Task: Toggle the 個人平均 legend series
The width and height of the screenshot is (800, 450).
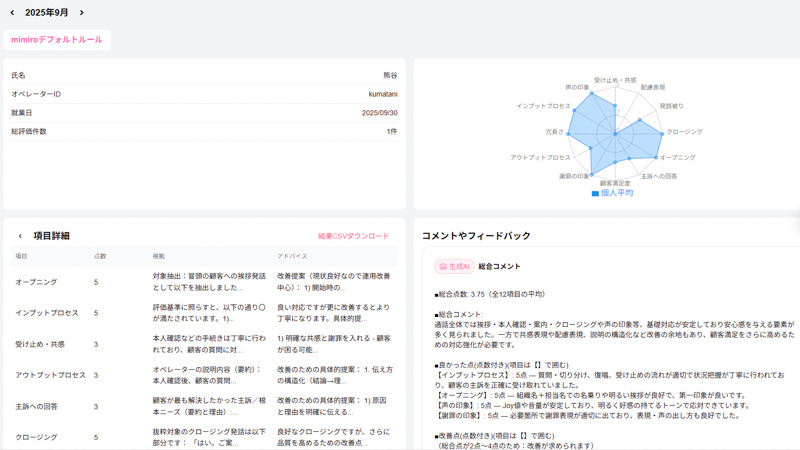Action: click(612, 193)
